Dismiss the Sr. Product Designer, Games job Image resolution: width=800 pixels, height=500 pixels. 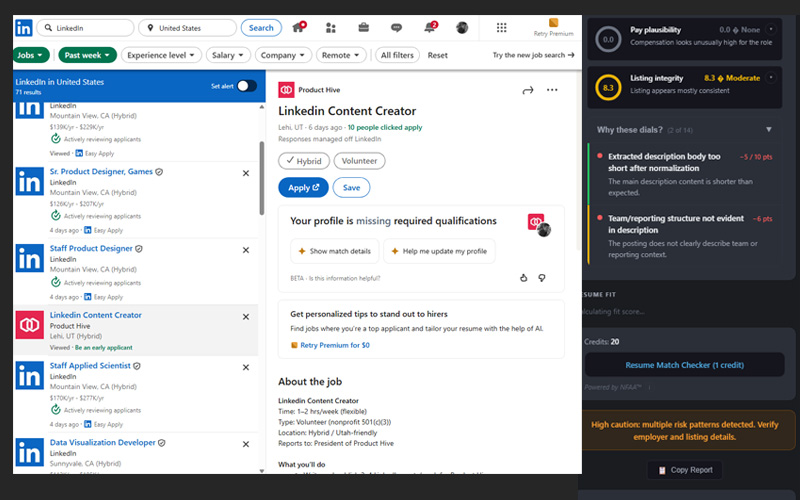[x=246, y=173]
